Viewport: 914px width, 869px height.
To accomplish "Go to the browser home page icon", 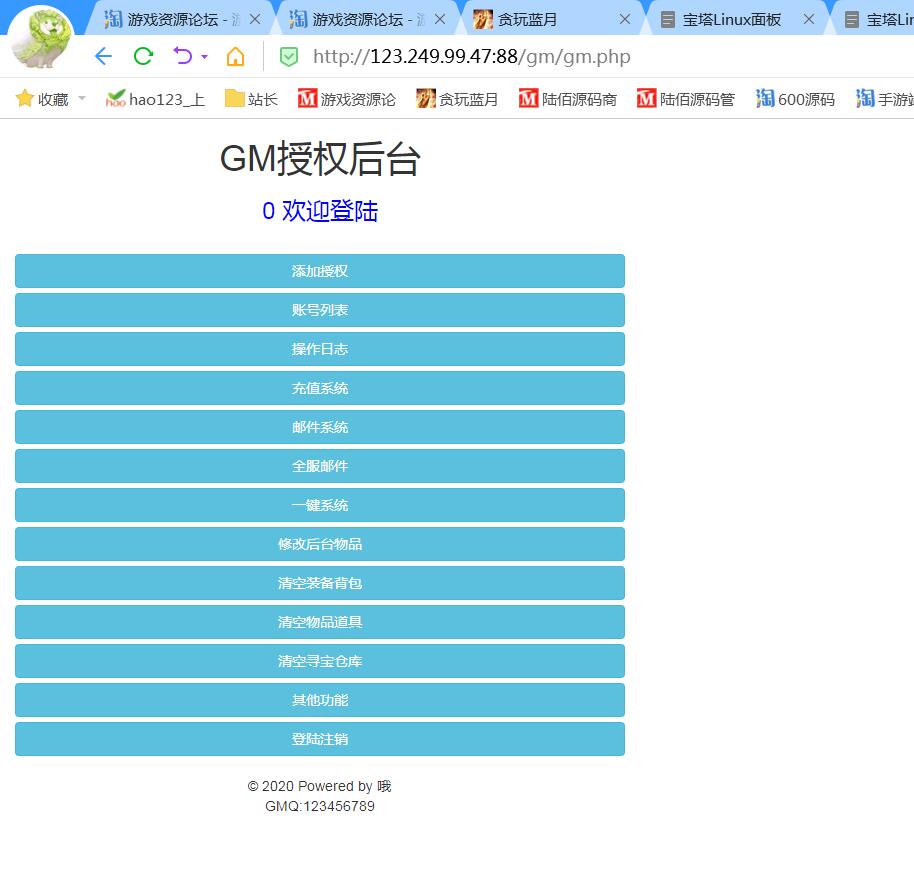I will click(x=235, y=56).
